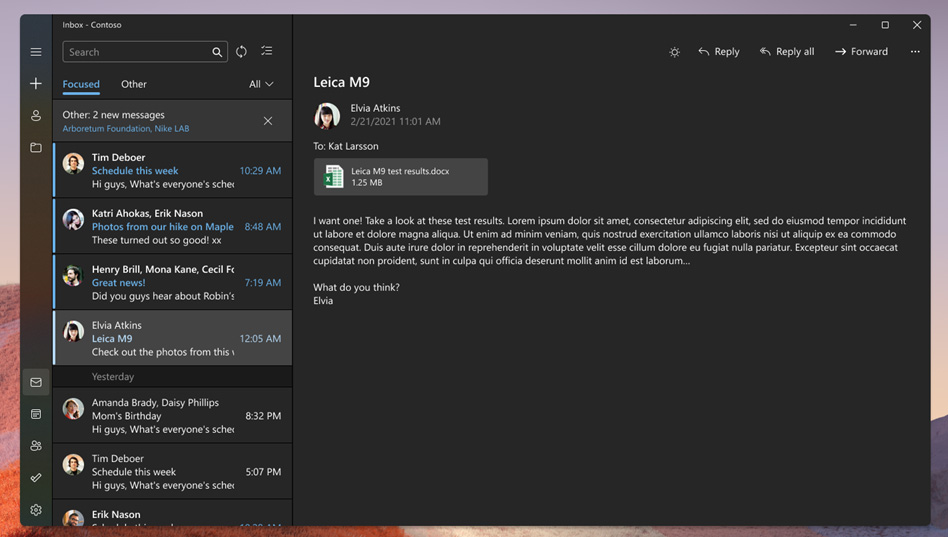
Task: Expand the All filter dropdown
Action: [x=261, y=84]
